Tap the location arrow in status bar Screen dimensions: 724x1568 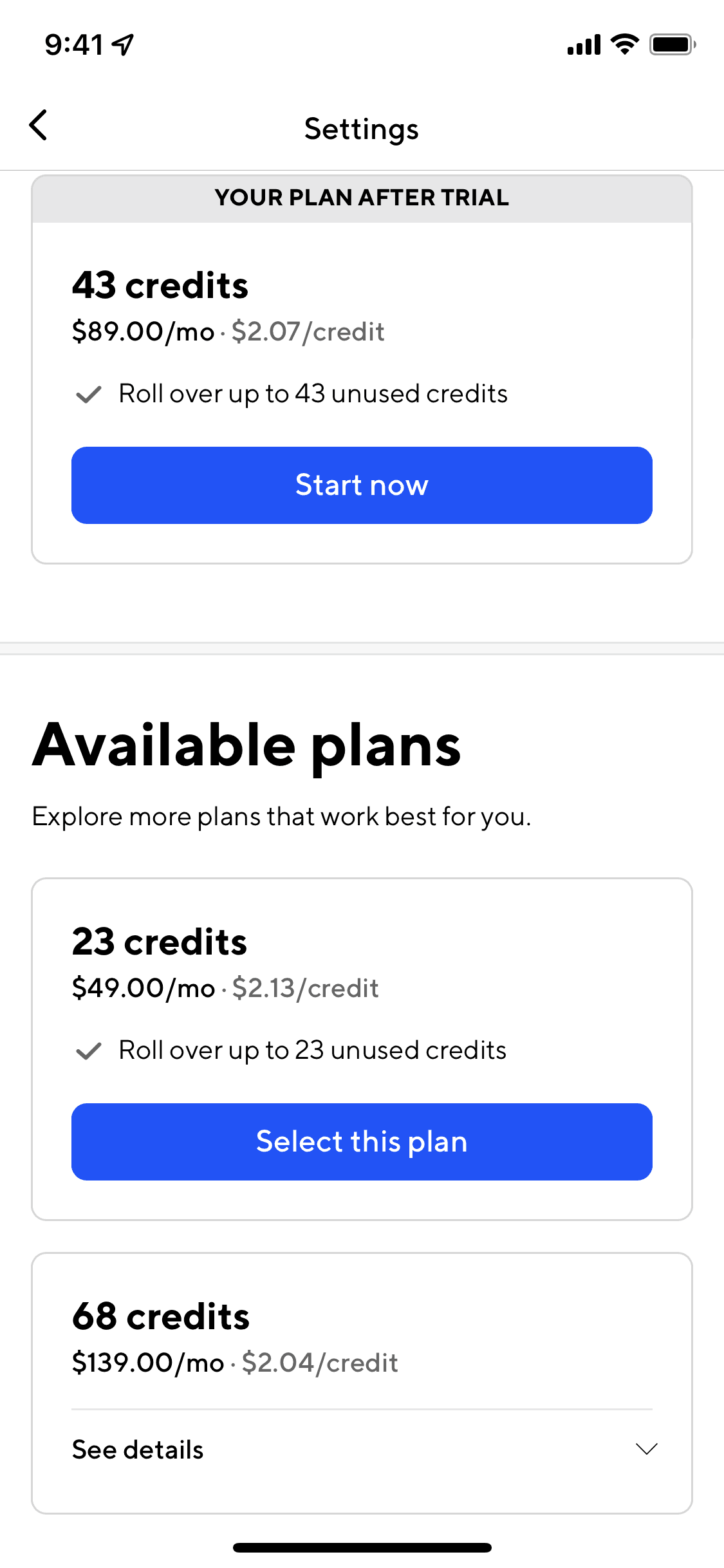click(122, 44)
